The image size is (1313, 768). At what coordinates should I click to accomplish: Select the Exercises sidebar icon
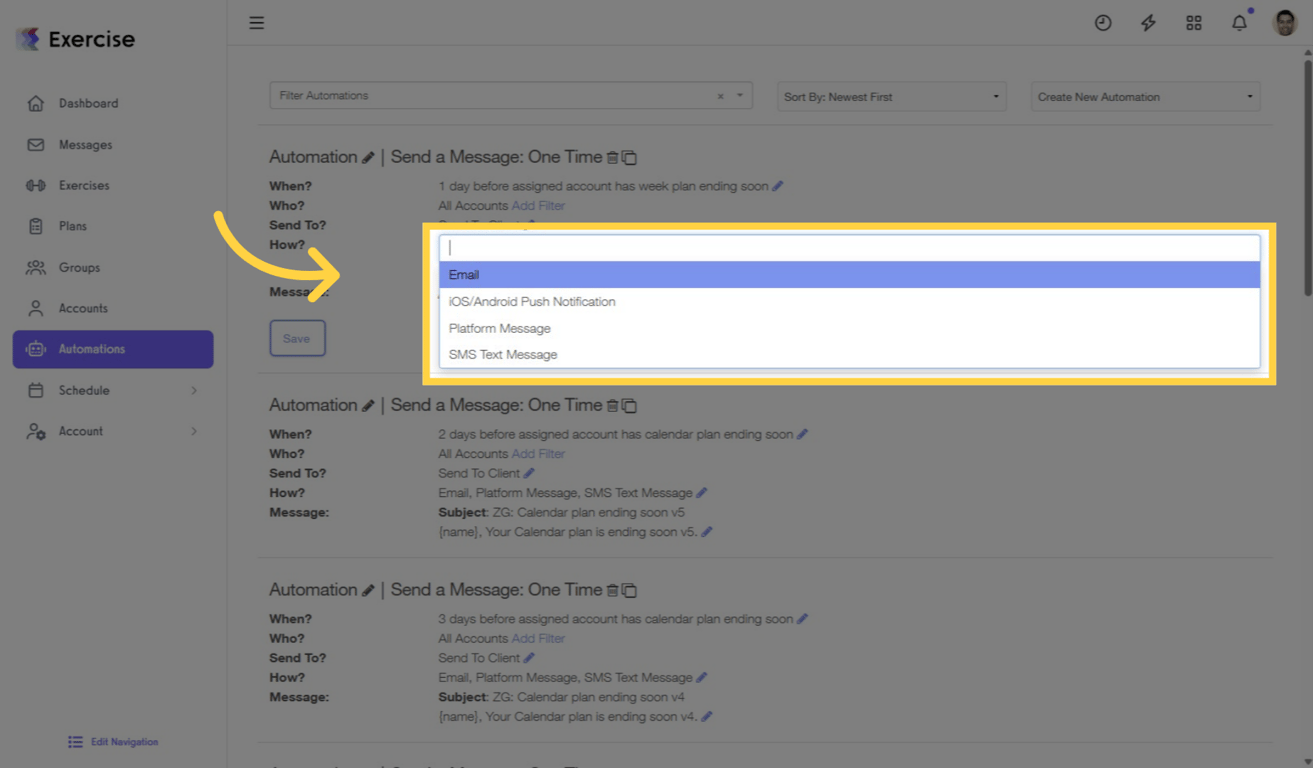coord(85,185)
